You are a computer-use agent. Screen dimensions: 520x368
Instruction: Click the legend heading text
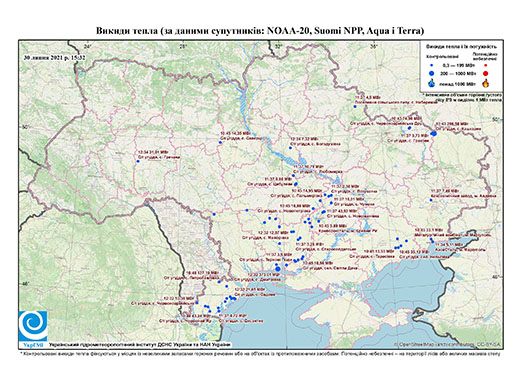pyautogui.click(x=462, y=47)
